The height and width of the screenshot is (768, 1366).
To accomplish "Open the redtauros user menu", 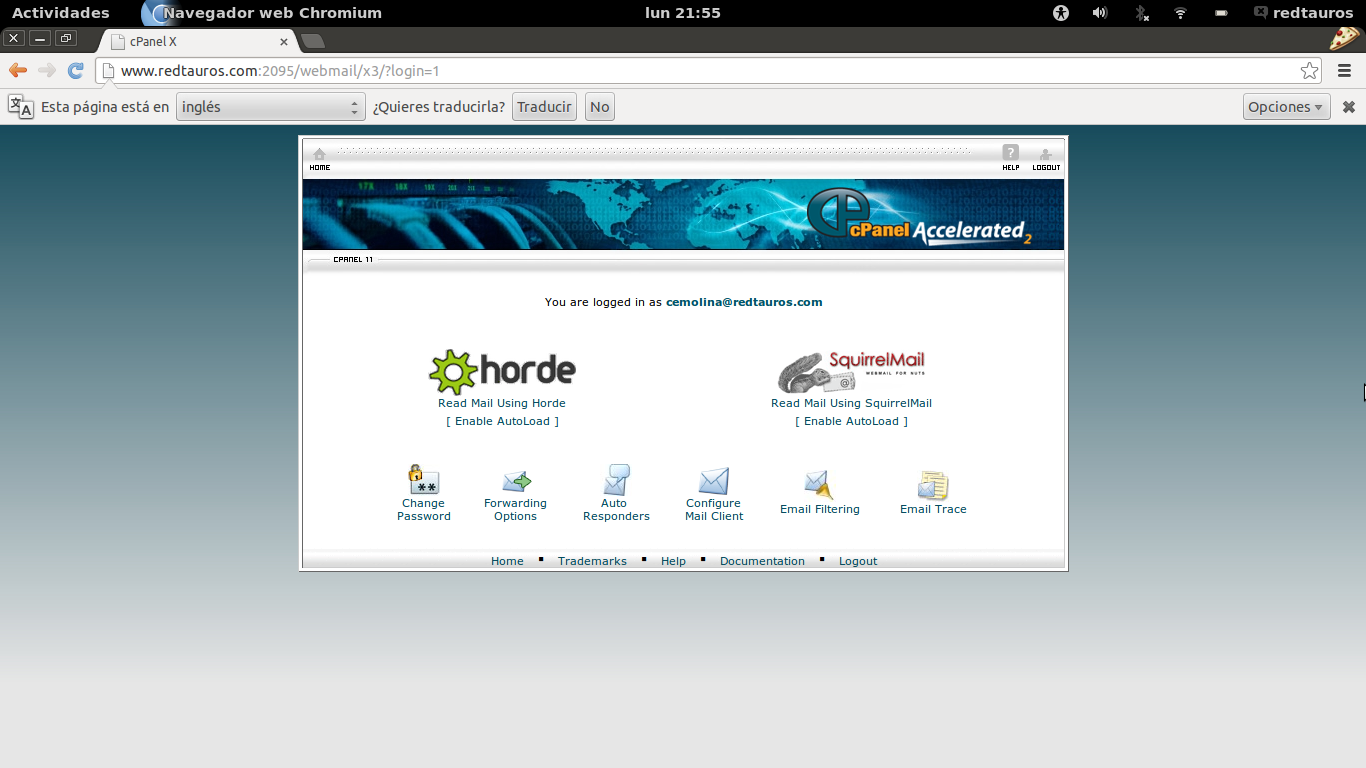I will click(1303, 13).
